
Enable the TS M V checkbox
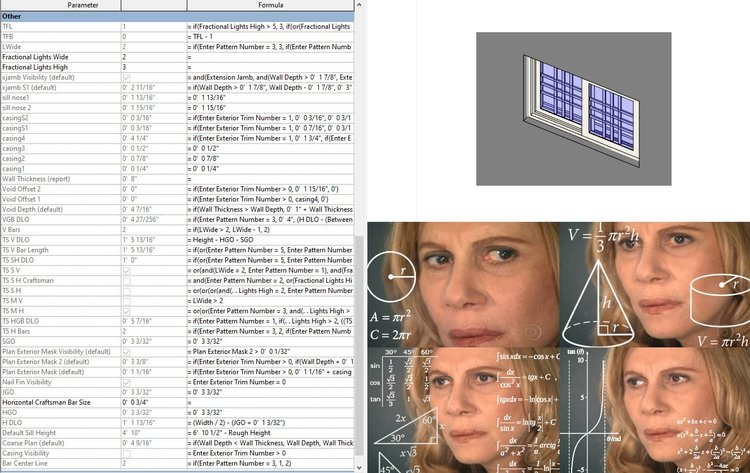125,299
